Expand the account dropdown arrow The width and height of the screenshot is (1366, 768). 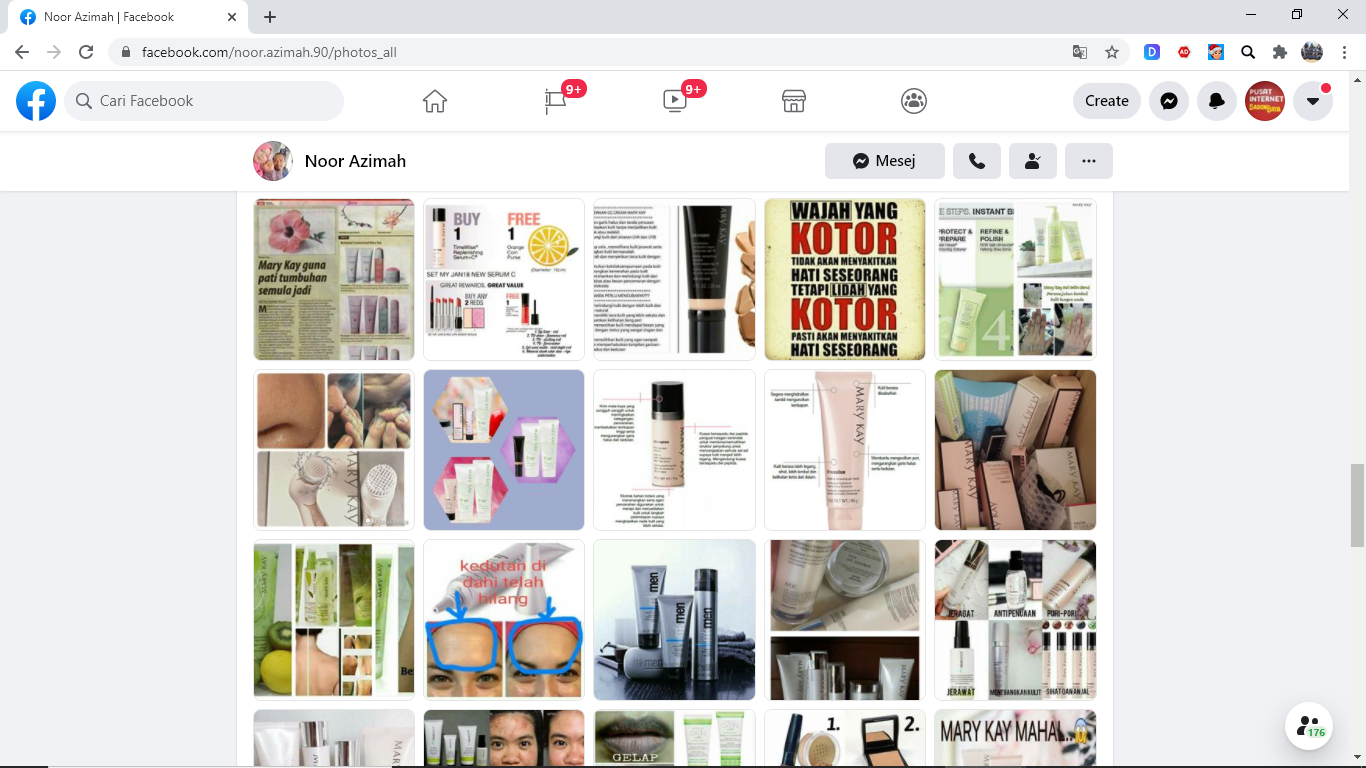tap(1313, 101)
